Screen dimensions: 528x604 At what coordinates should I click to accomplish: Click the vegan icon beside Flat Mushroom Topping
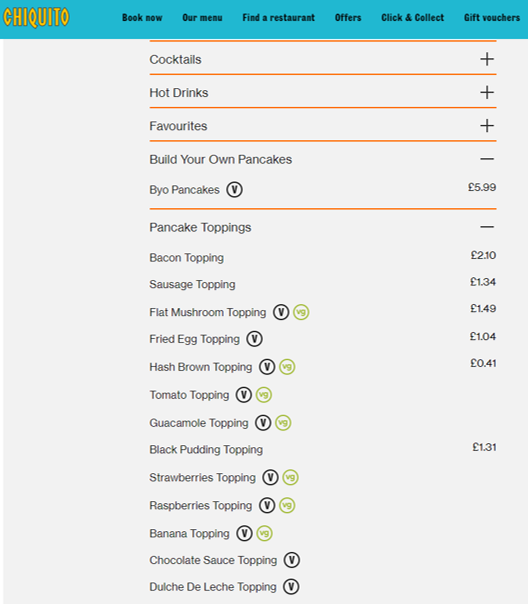pos(301,312)
